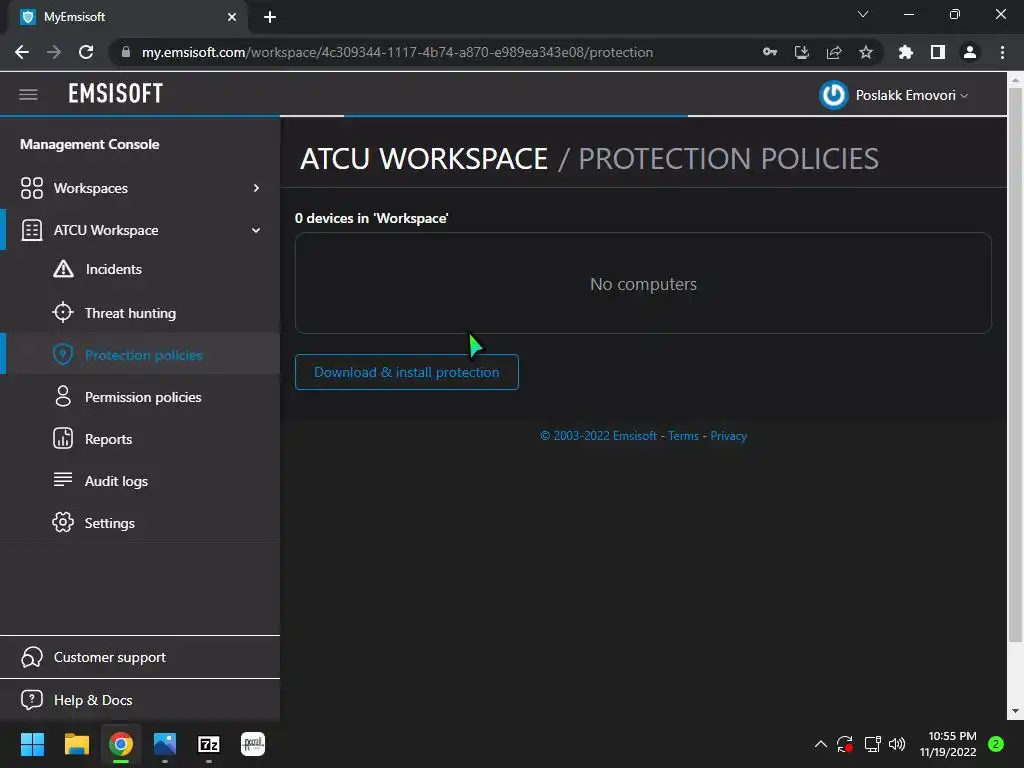1024x768 pixels.
Task: Click the Reports chart icon
Action: 63,438
